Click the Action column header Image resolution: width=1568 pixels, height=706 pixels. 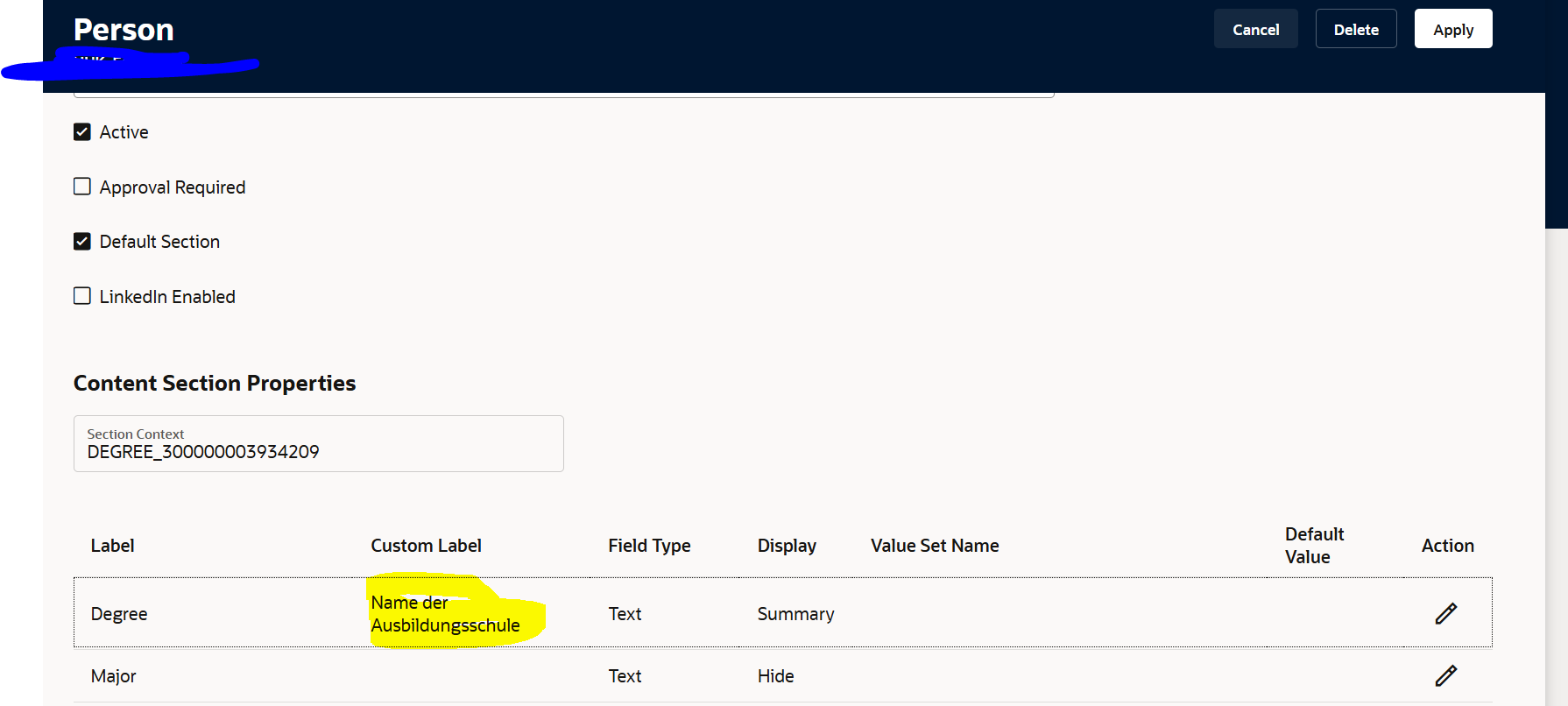[x=1447, y=546]
